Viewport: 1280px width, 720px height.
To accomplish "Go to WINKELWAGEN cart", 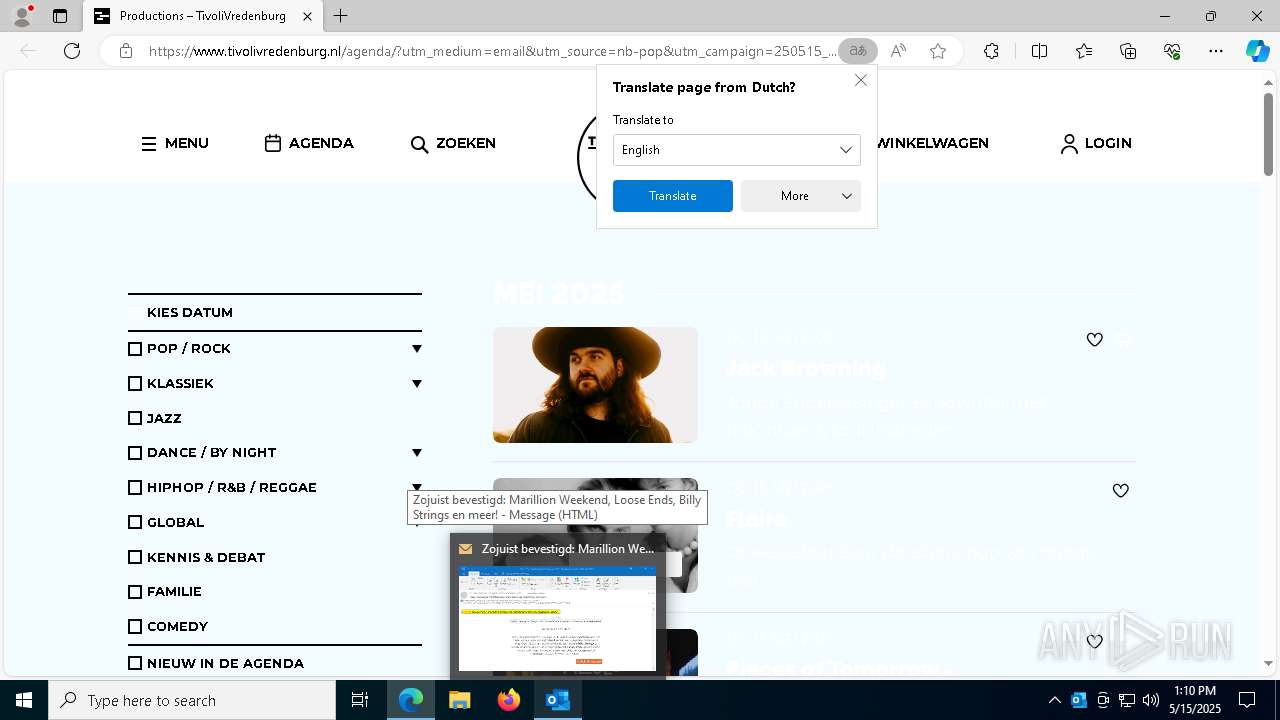I will [932, 144].
